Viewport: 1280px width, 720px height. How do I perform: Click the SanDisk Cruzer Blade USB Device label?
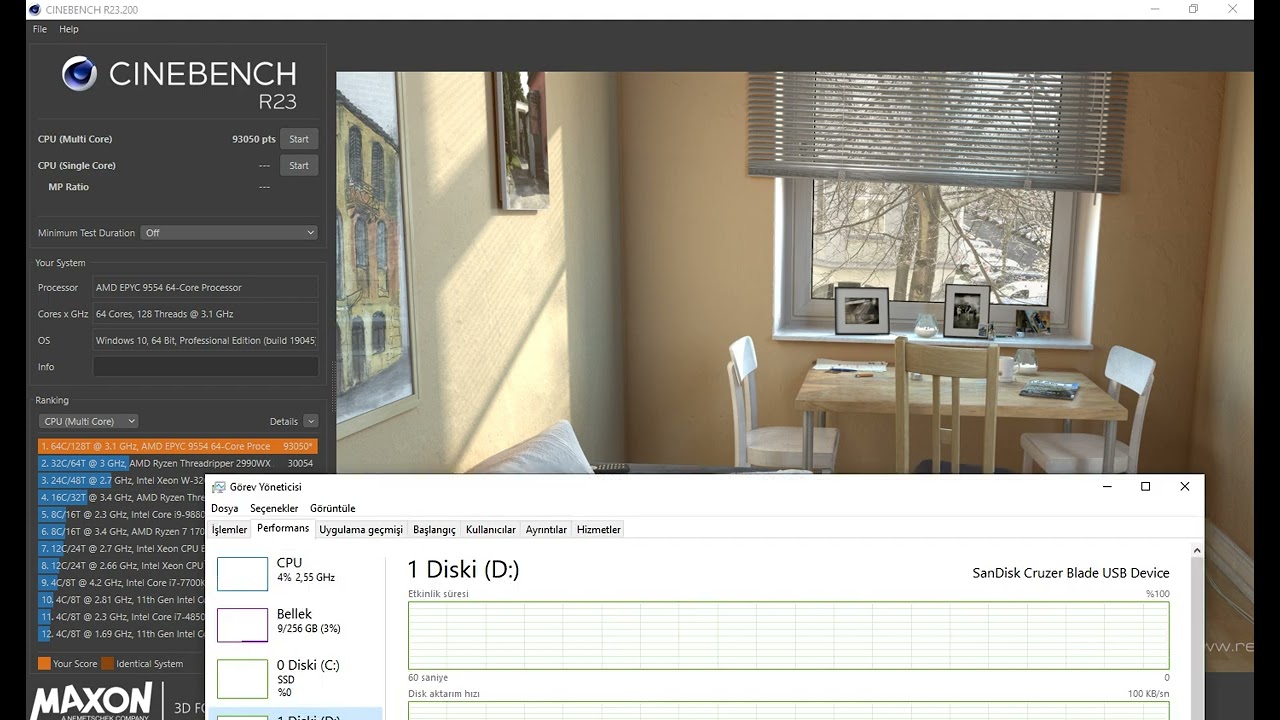coord(1071,573)
